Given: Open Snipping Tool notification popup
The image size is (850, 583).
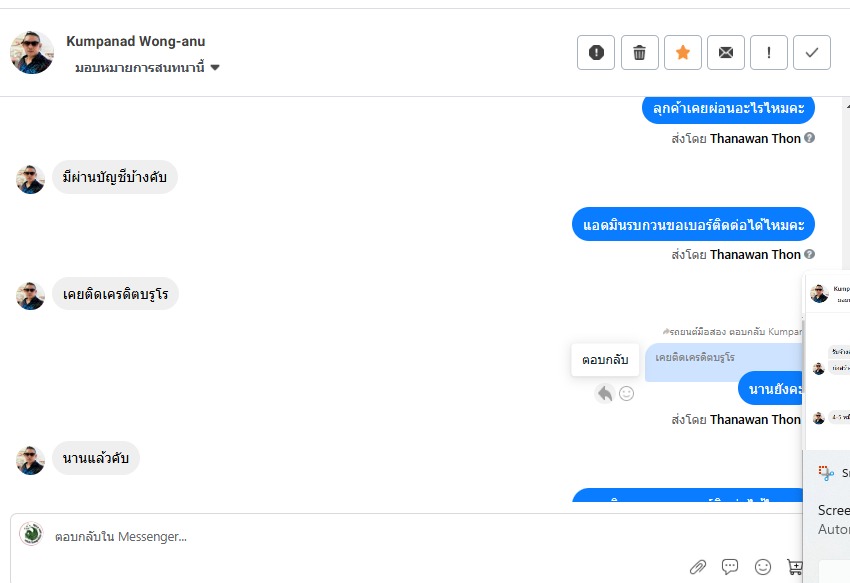Looking at the screenshot, I should [832, 473].
